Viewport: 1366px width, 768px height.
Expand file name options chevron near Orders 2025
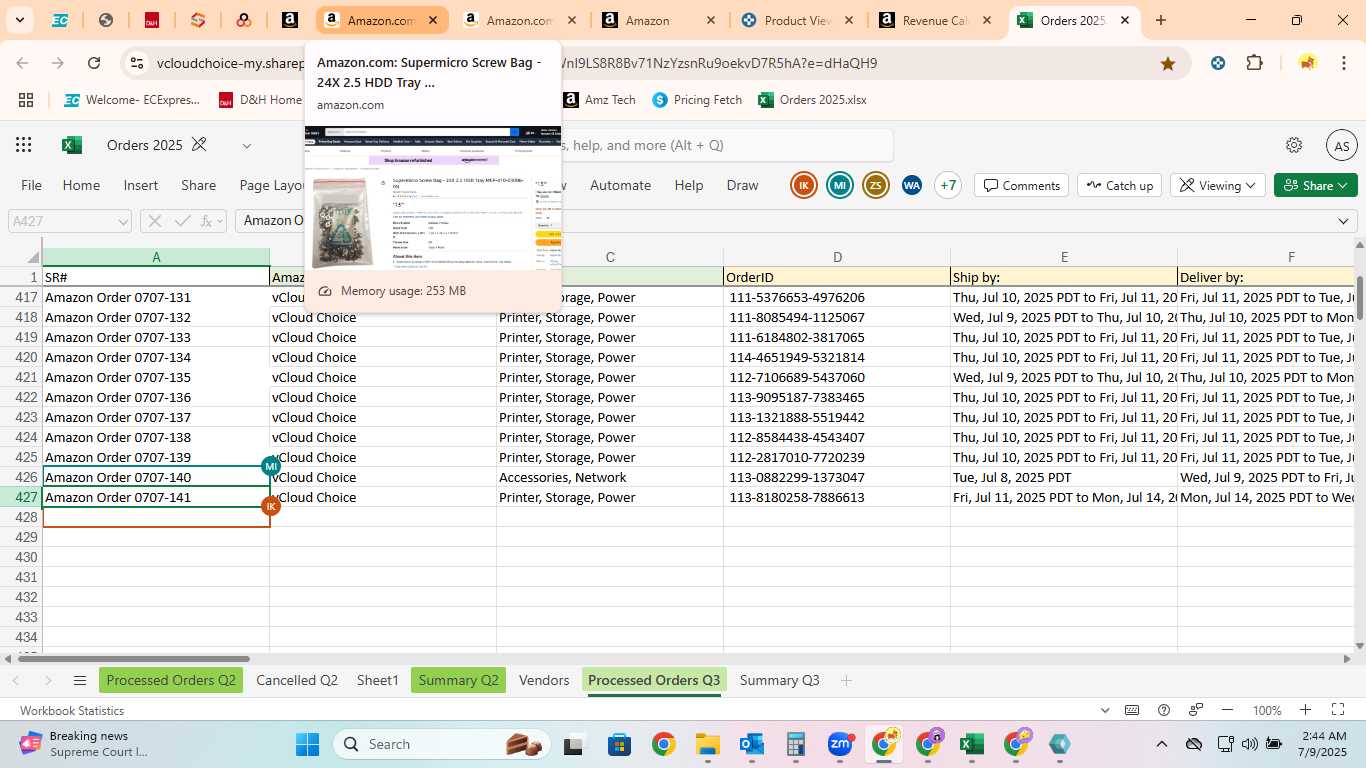247,146
